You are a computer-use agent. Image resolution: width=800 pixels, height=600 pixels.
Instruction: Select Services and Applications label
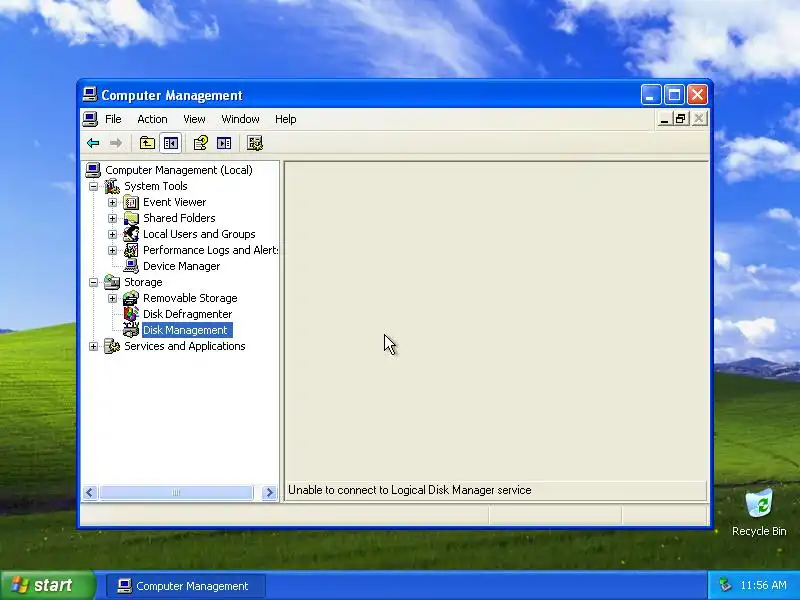pos(185,346)
